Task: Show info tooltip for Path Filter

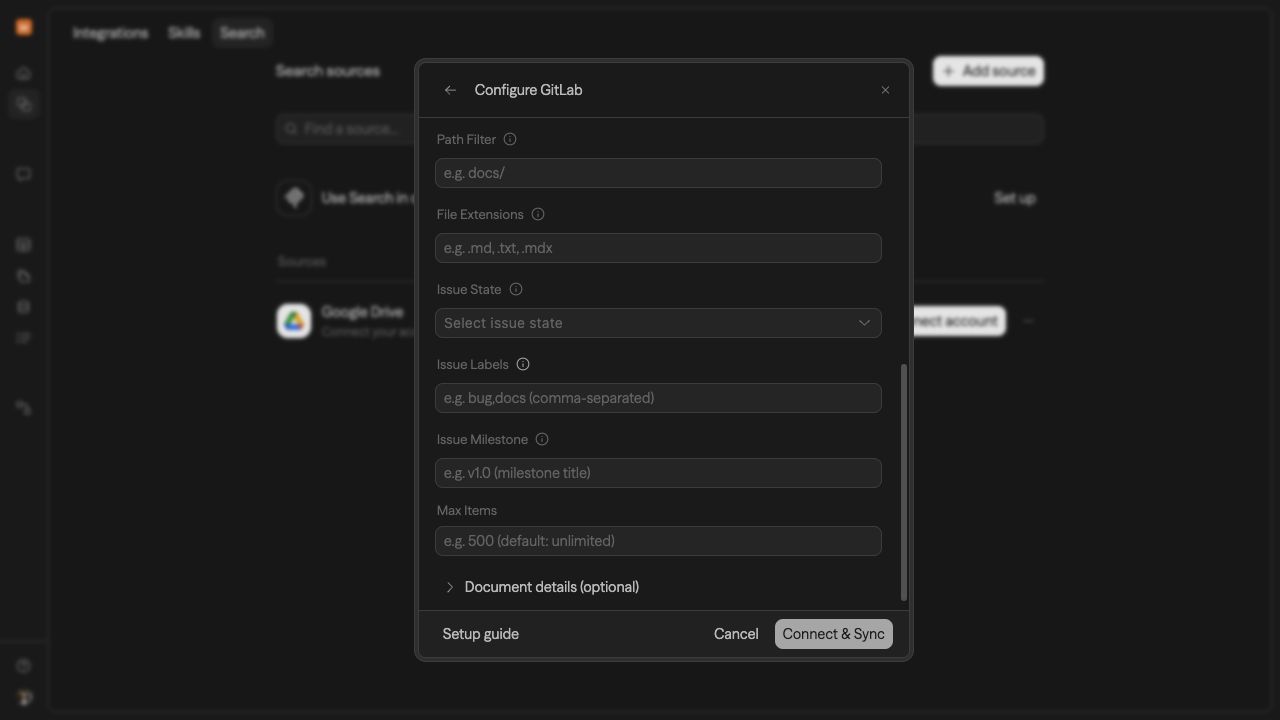Action: tap(510, 139)
